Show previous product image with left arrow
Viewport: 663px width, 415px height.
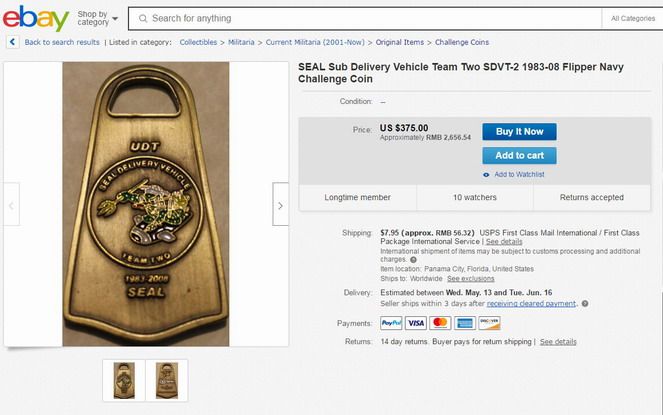click(11, 206)
